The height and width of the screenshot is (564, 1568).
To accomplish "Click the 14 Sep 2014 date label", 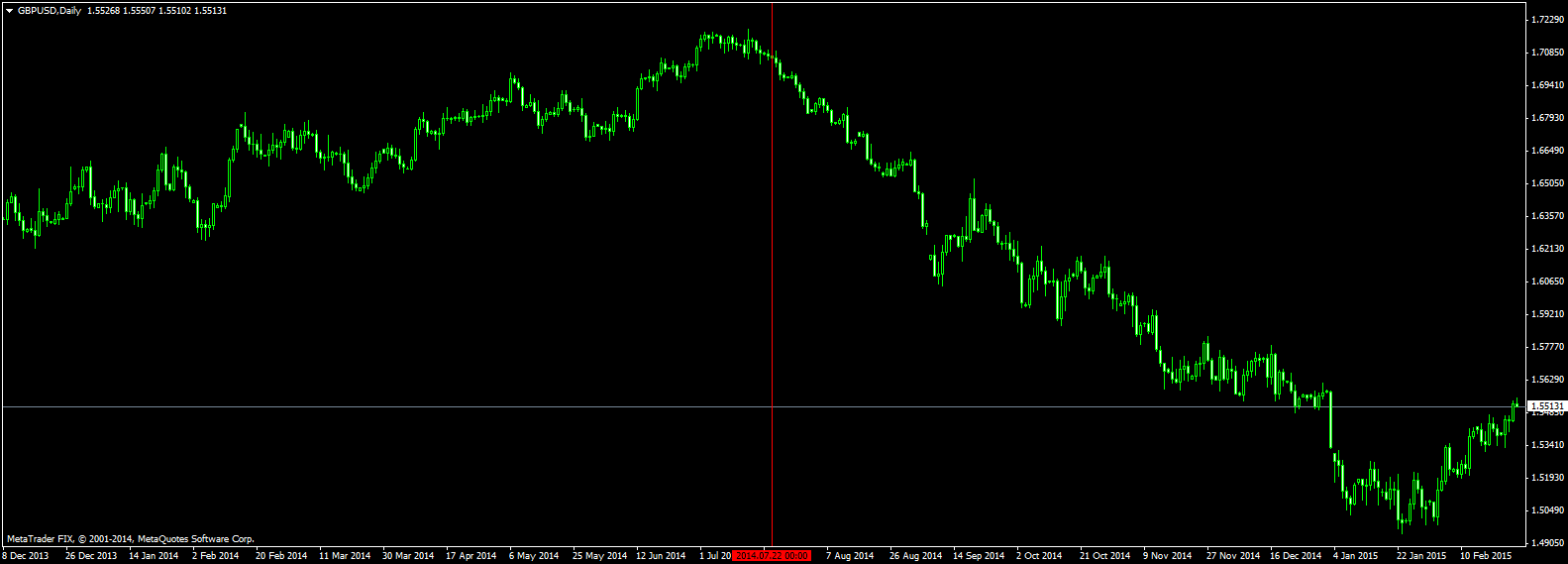I will [979, 556].
